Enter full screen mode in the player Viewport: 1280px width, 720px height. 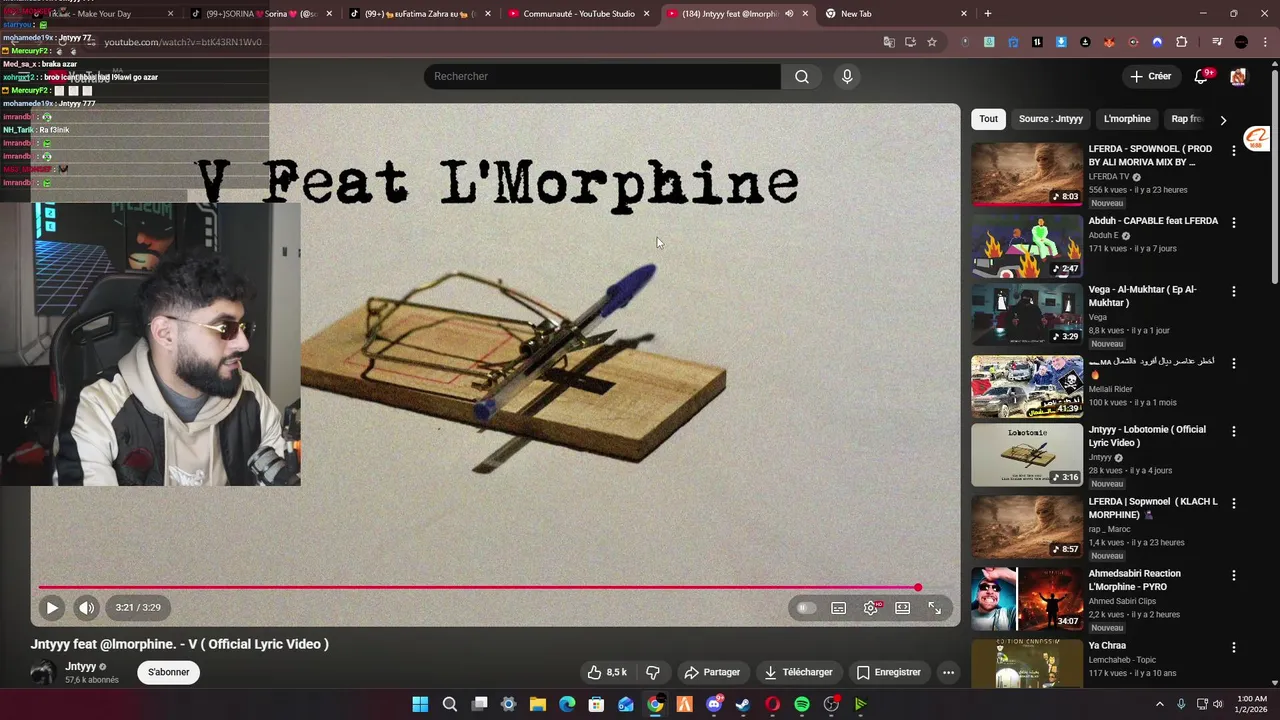935,608
